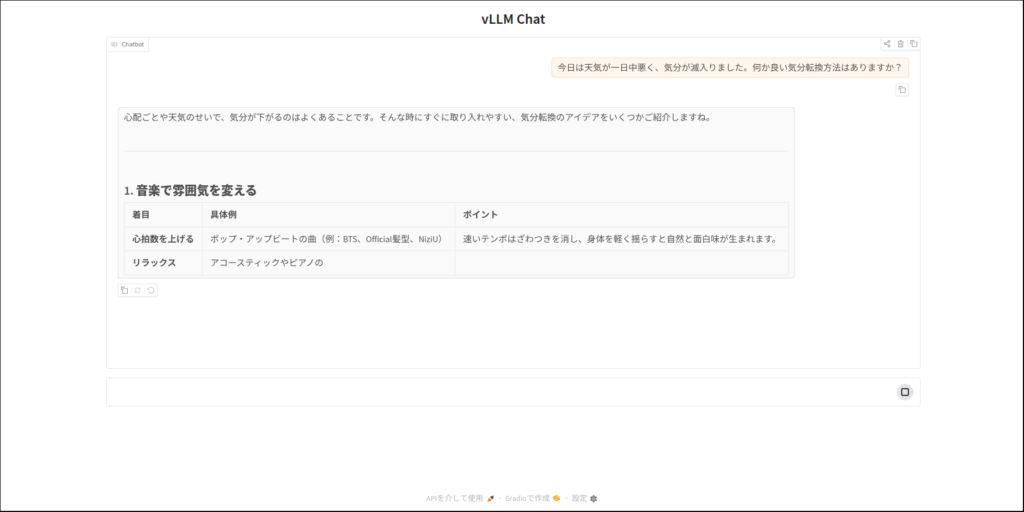Screen dimensions: 1024x512
Task: Click the vLLM Chat page title
Action: pyautogui.click(x=512, y=19)
